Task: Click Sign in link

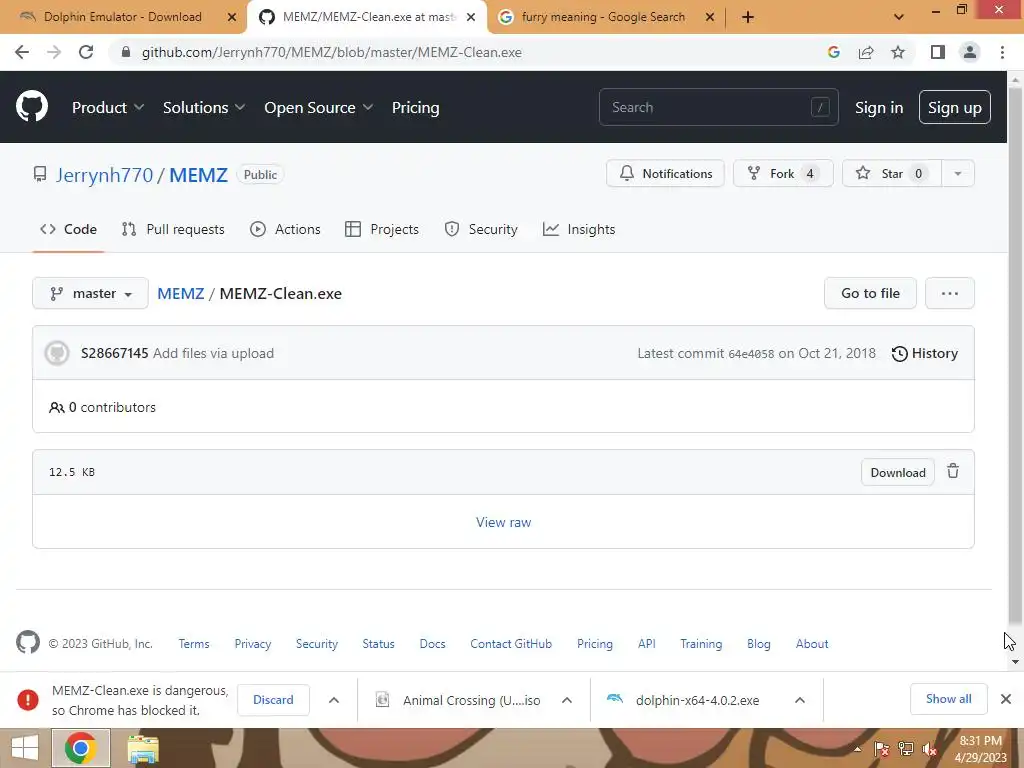Action: (879, 108)
